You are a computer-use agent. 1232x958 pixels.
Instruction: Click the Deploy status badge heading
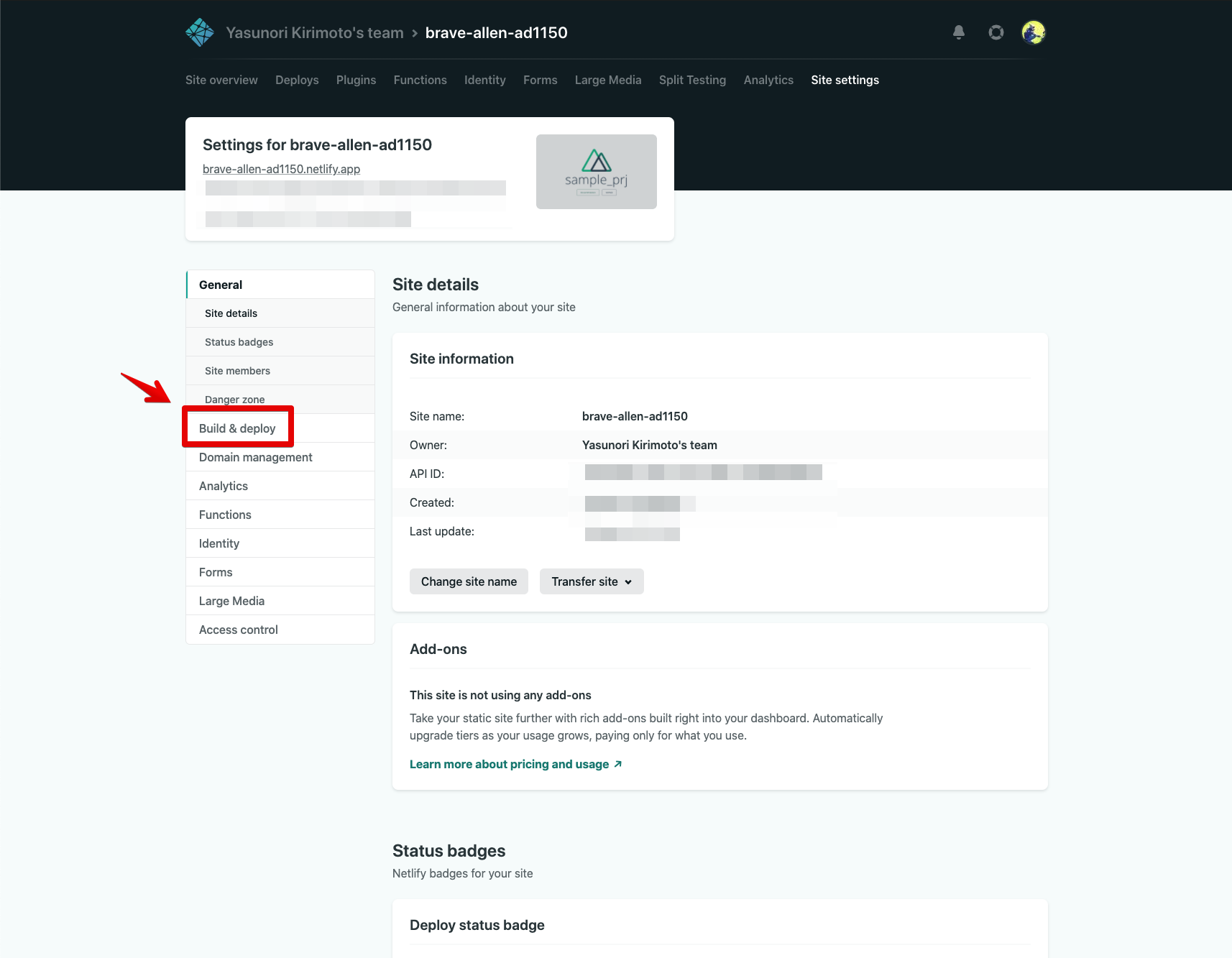477,925
